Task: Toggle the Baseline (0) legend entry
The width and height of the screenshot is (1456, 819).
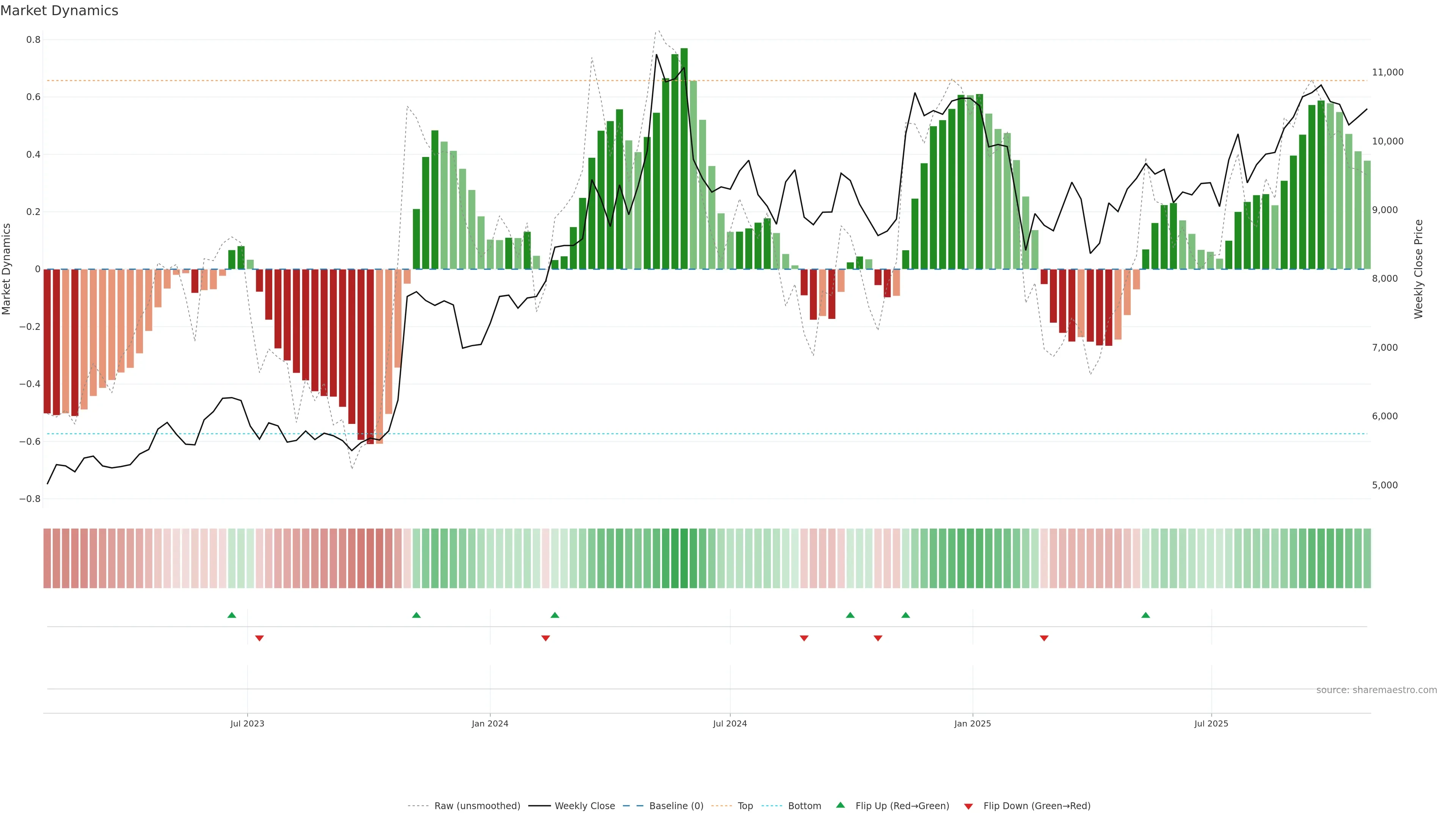Action: (676, 806)
